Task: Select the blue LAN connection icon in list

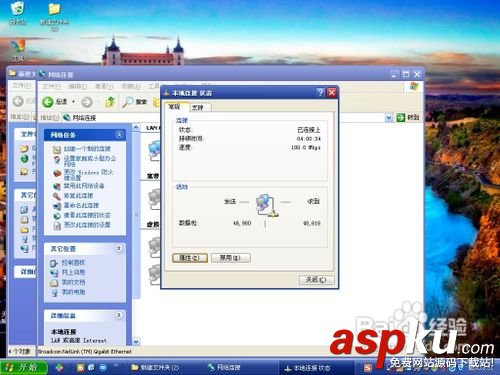Action: point(154,150)
